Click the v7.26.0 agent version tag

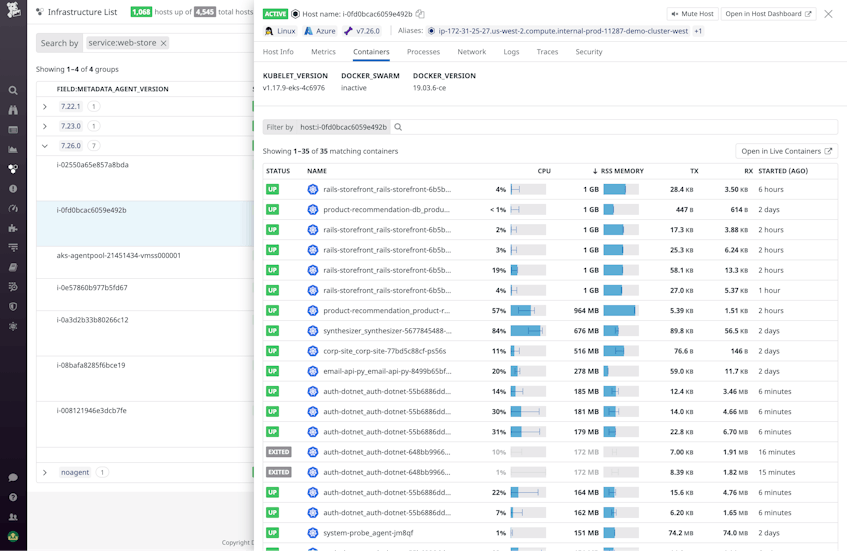point(362,31)
